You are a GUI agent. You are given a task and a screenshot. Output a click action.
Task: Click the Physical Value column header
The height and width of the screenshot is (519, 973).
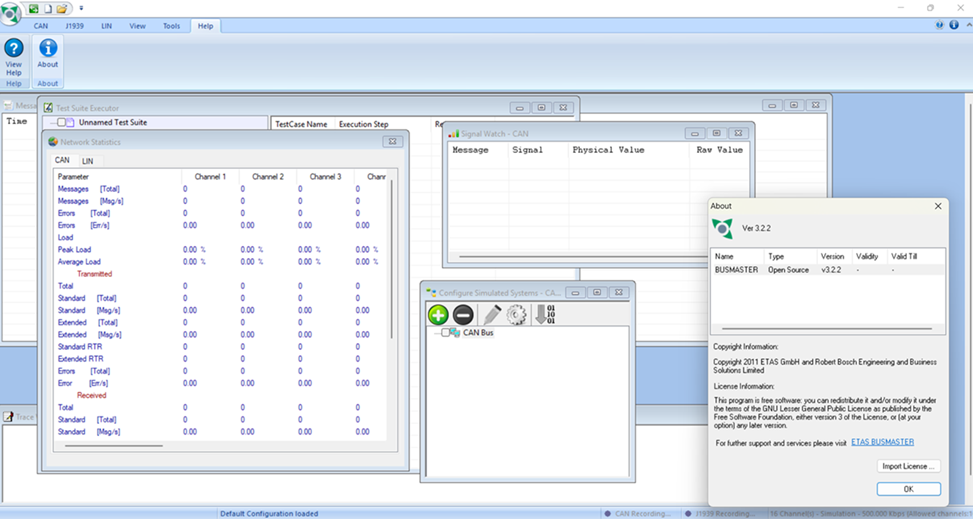(x=629, y=150)
